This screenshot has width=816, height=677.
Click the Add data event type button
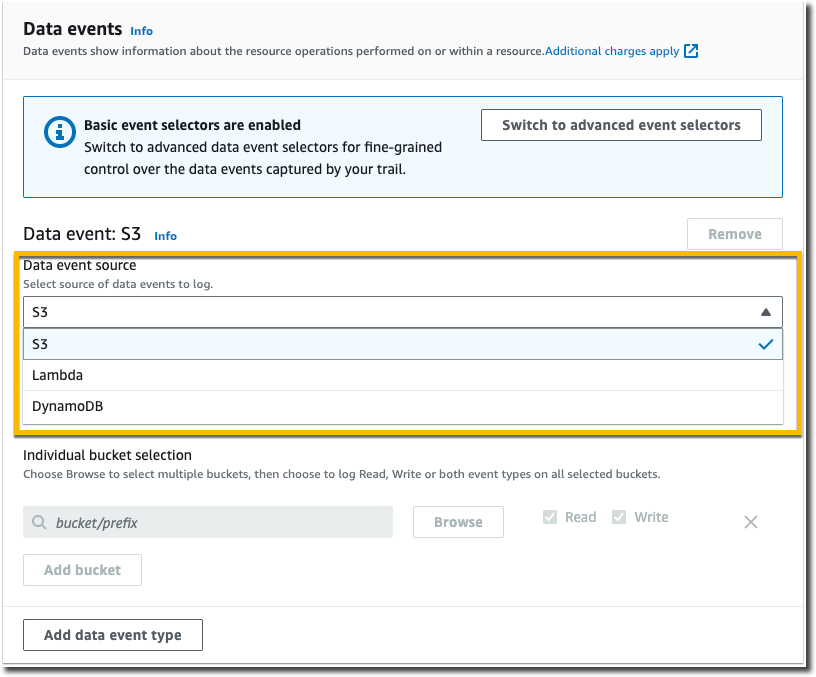pyautogui.click(x=112, y=634)
